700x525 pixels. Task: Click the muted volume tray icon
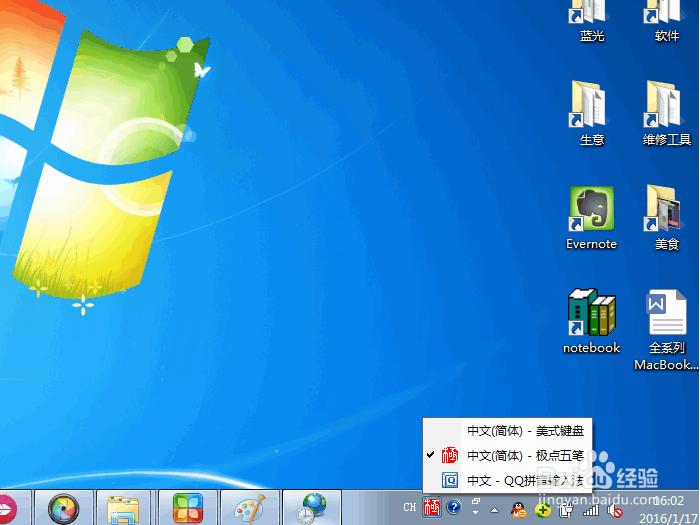pos(615,510)
